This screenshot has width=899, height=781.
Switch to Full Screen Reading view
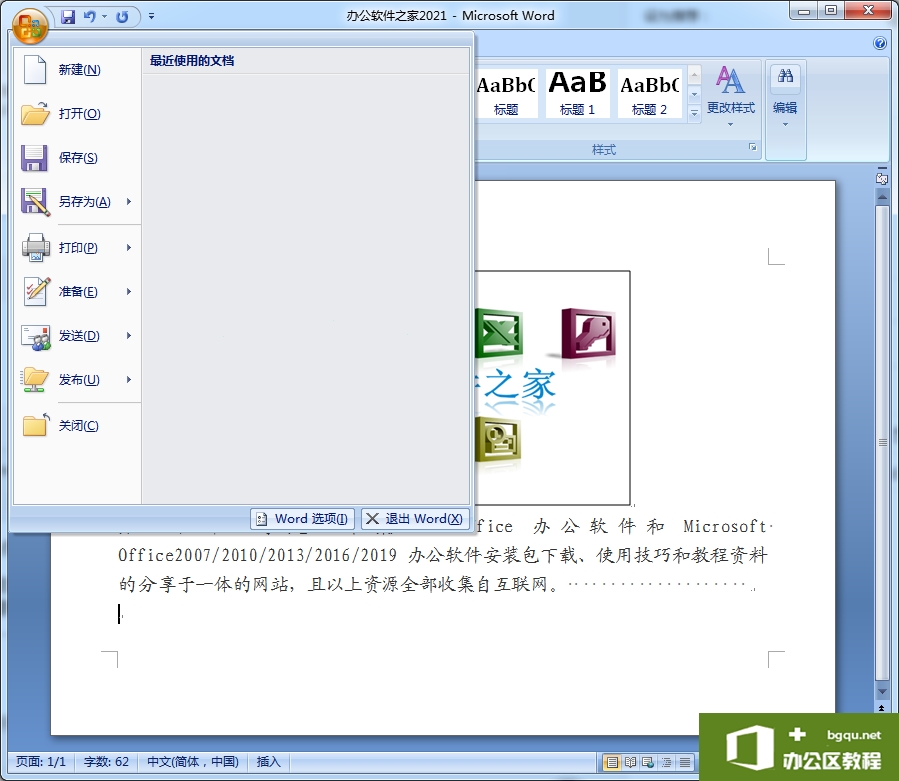[x=630, y=762]
